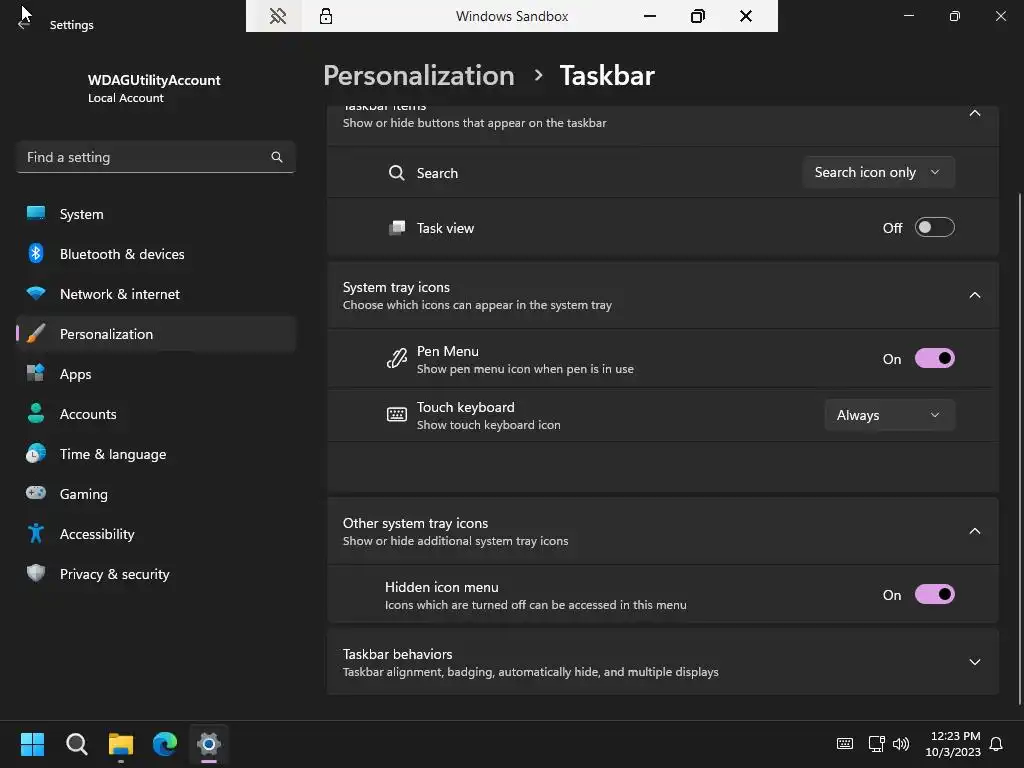Click the Sandbox pin toolbar icon
The height and width of the screenshot is (768, 1024).
pos(278,16)
